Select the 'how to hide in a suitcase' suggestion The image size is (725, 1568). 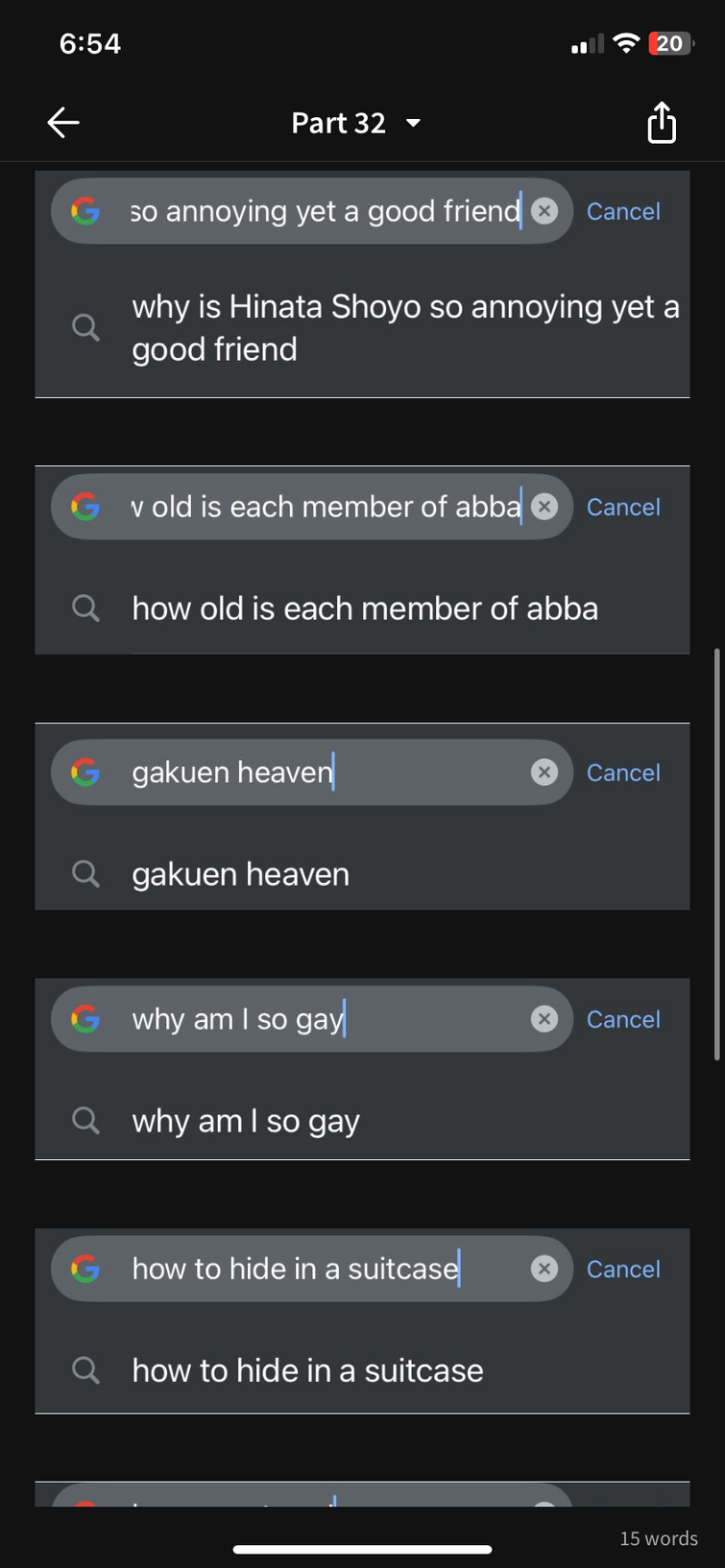point(363,1370)
